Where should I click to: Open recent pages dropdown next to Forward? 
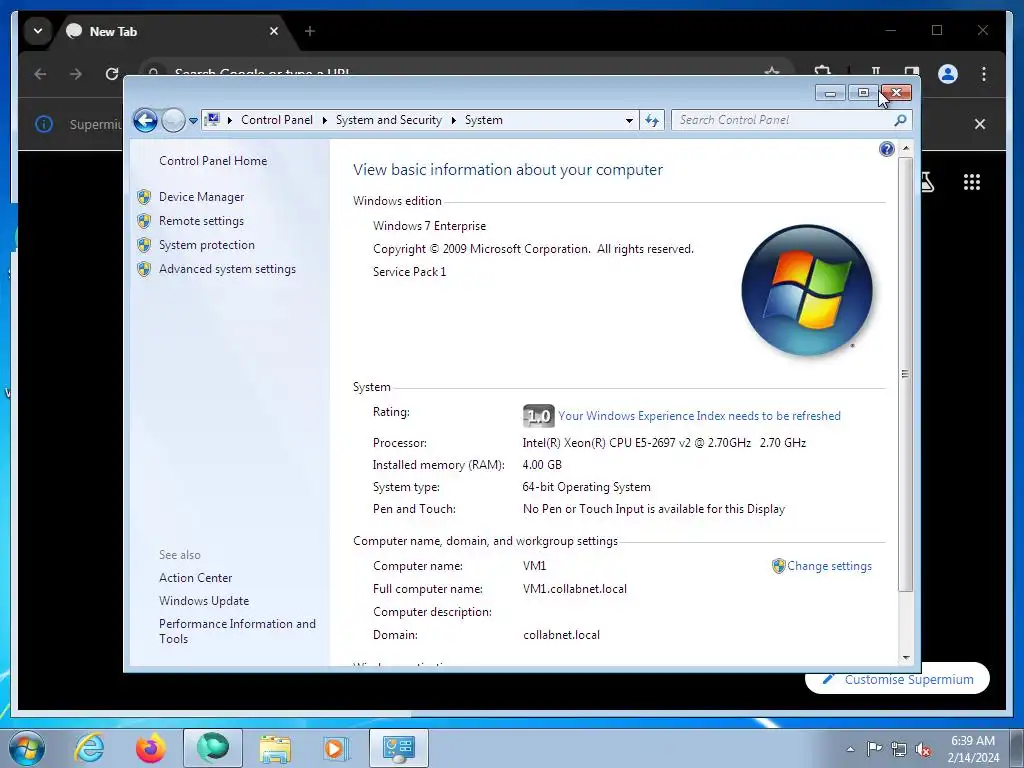[193, 120]
